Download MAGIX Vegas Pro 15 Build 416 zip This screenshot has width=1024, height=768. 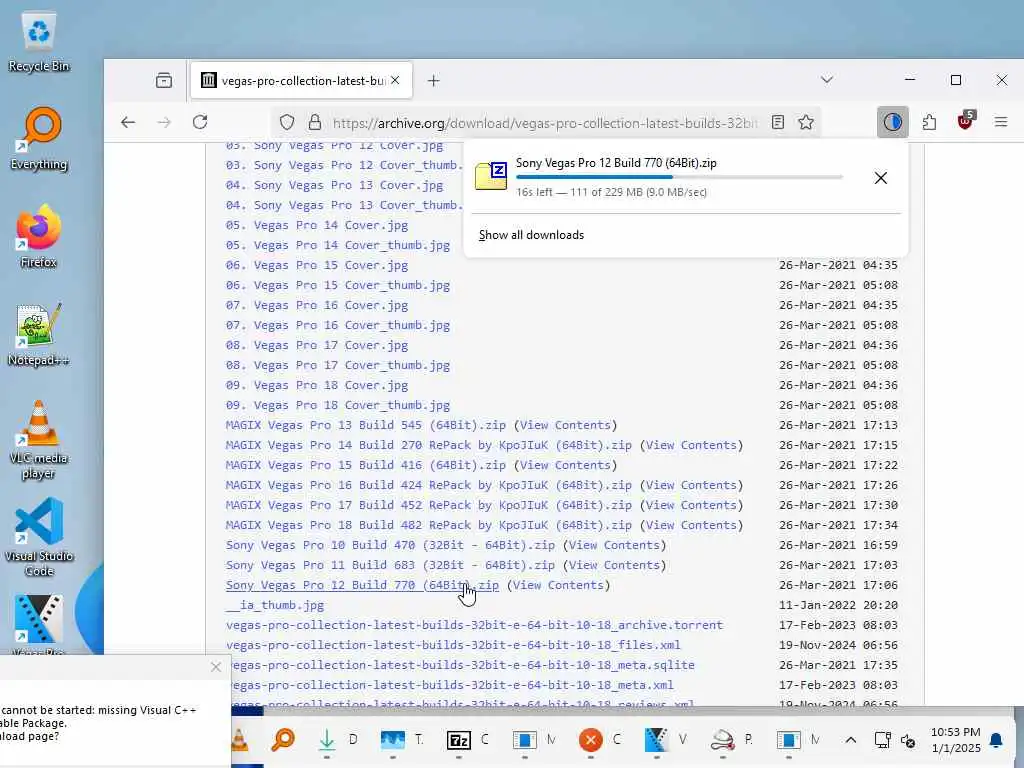pos(366,465)
